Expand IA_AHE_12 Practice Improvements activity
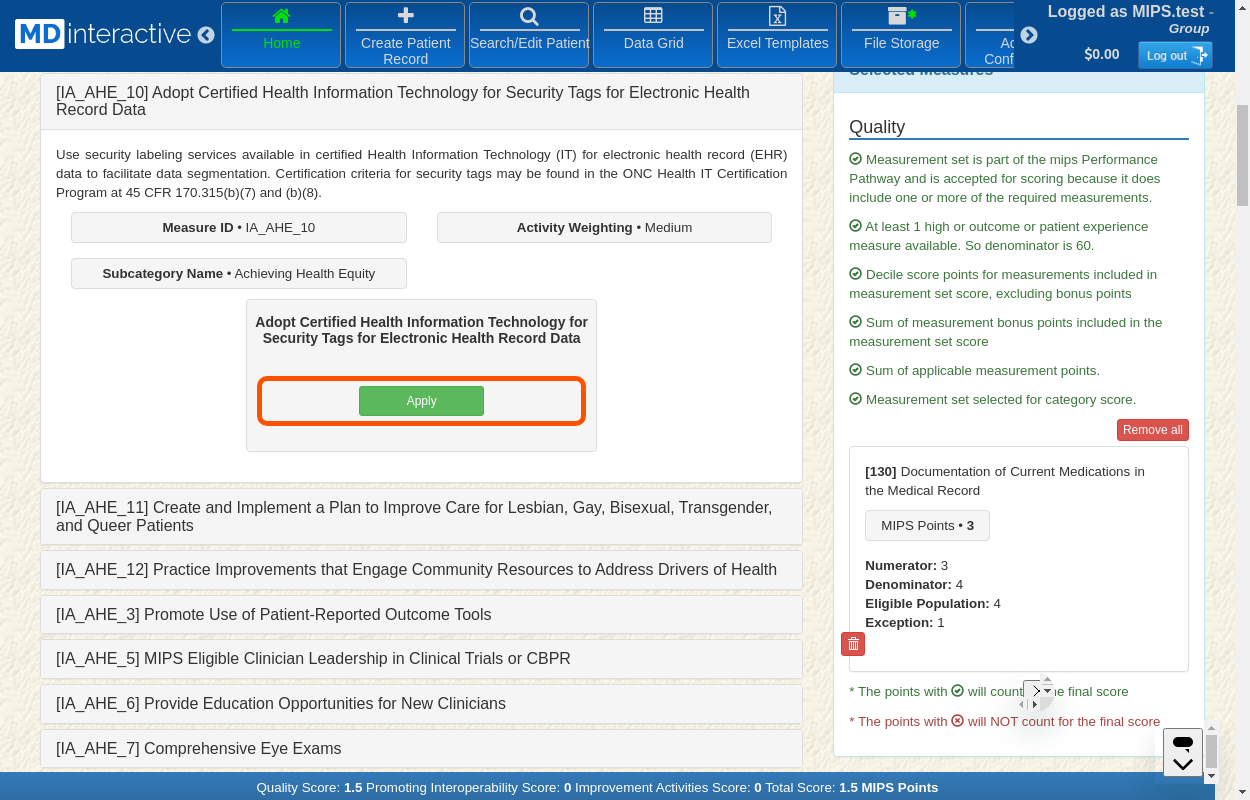1250x800 pixels. point(421,570)
